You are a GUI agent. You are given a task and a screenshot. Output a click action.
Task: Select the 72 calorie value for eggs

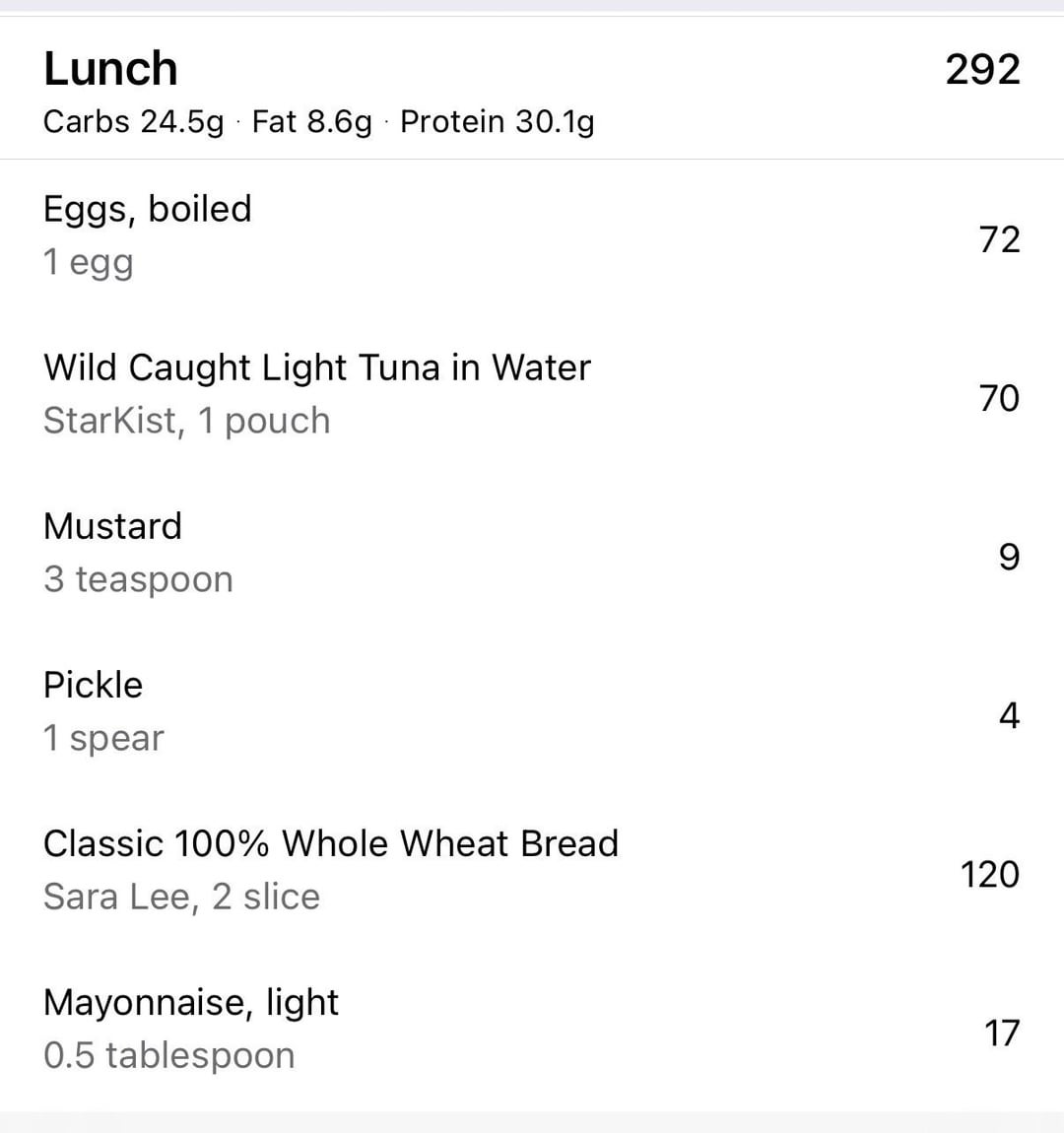(x=999, y=239)
